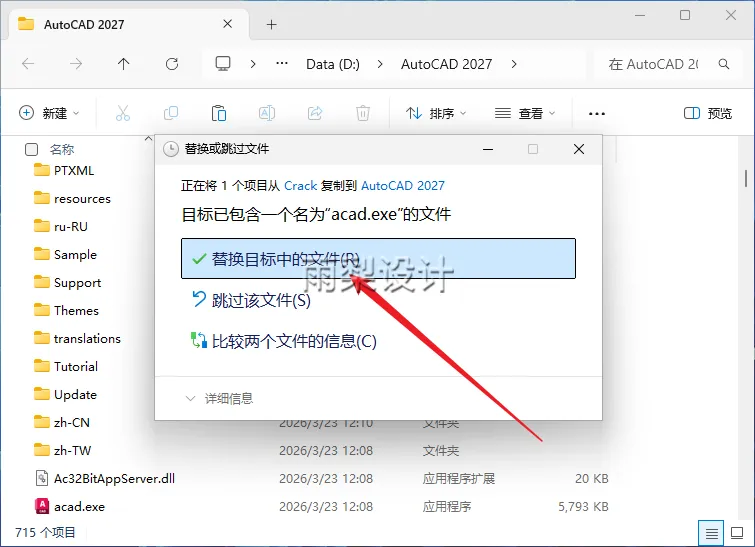Click the Forward navigation arrow
This screenshot has height=547, width=755.
click(76, 64)
